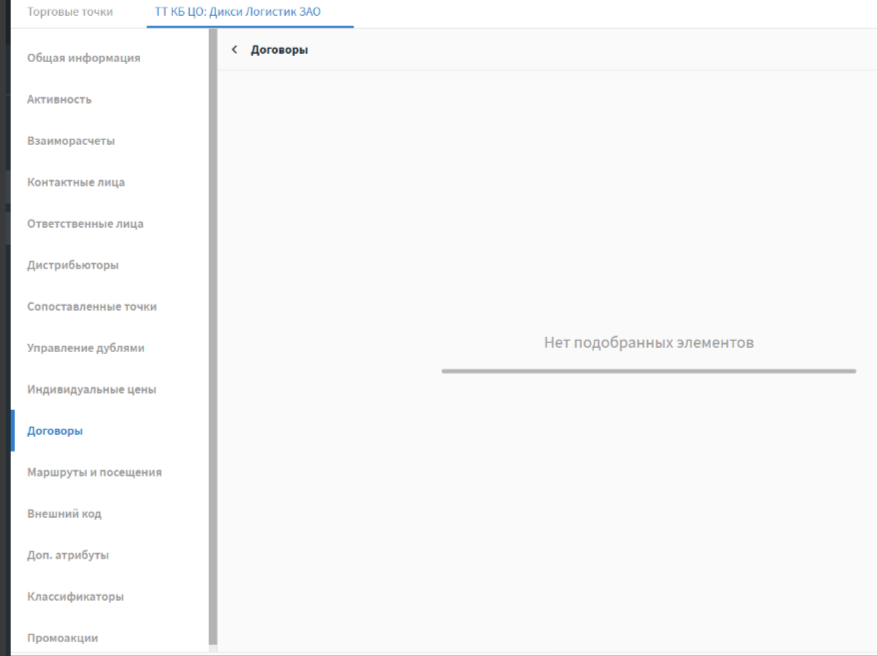This screenshot has width=877, height=656.
Task: Click the sidebar vertical scrollbar
Action: pyautogui.click(x=213, y=337)
